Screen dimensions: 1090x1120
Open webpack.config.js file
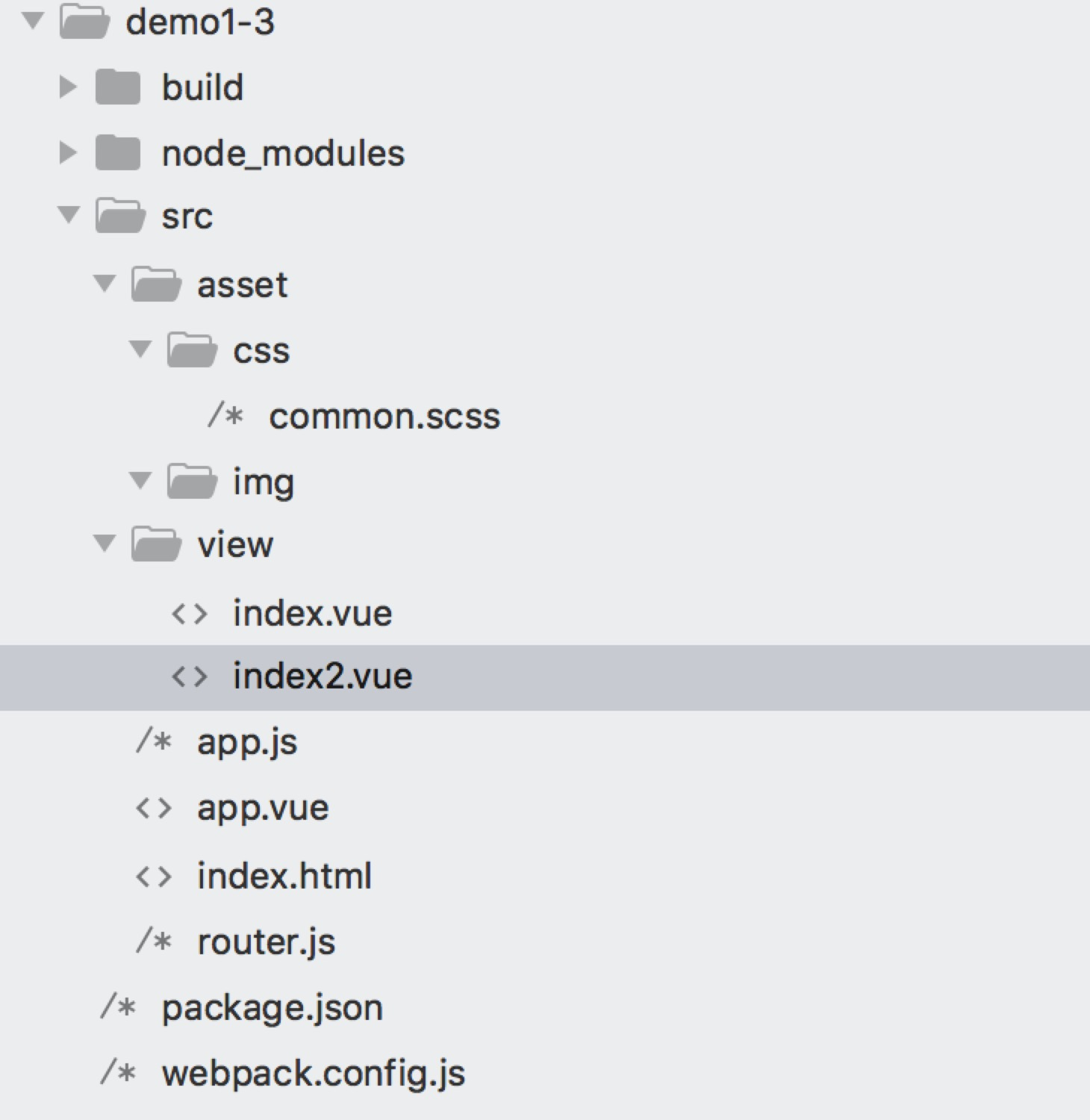(313, 1074)
